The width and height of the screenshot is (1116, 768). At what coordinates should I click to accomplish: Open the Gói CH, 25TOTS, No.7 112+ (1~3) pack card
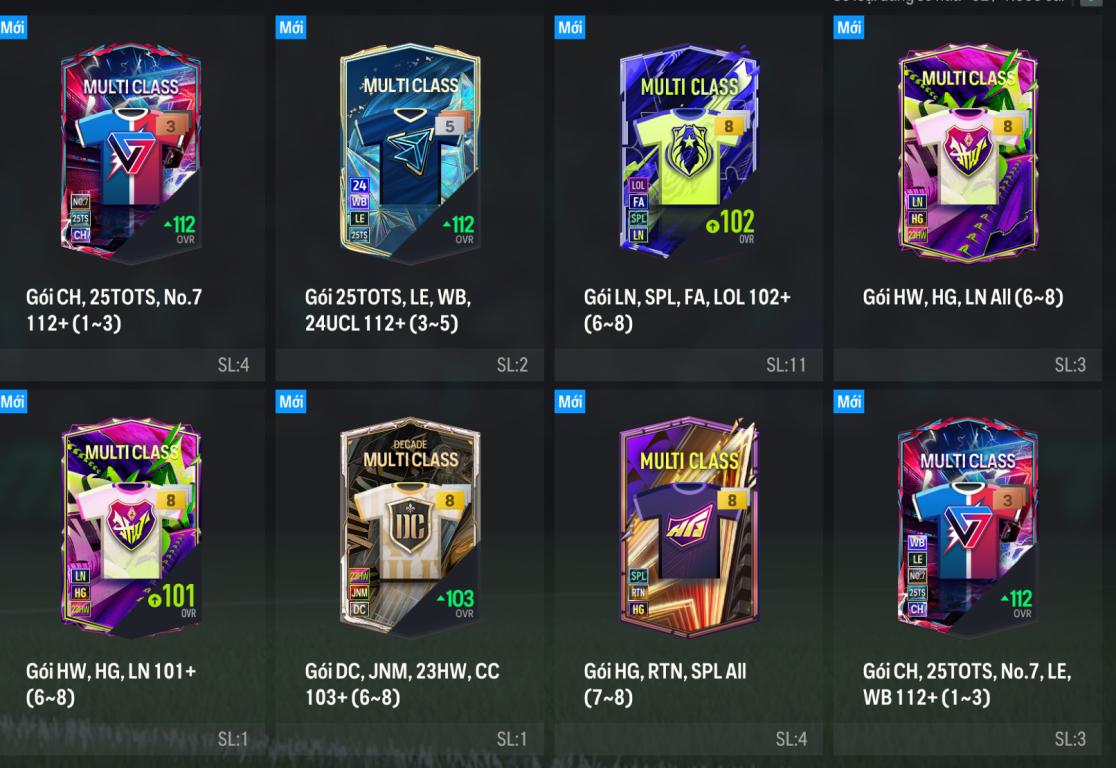(131, 153)
